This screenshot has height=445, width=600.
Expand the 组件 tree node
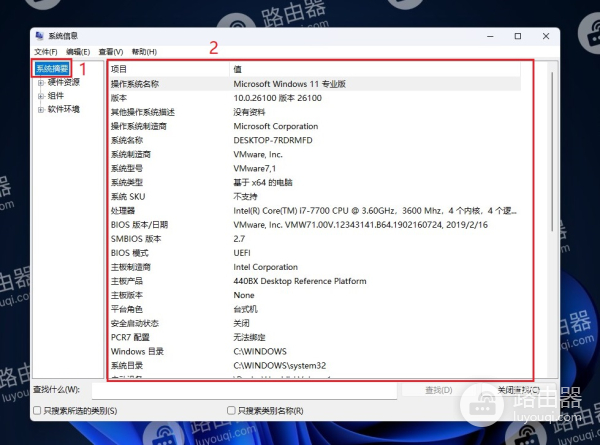pyautogui.click(x=41, y=96)
